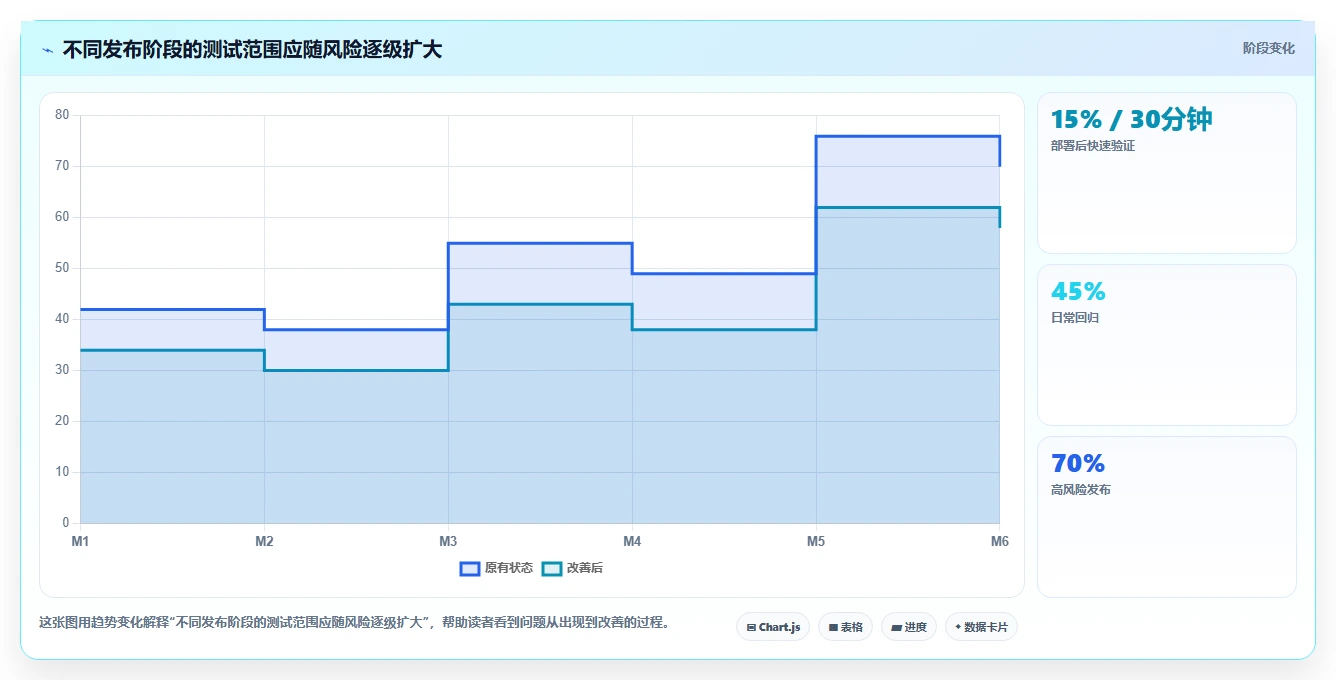Click the 日常回归 caption
1336x680 pixels.
coord(1075,318)
